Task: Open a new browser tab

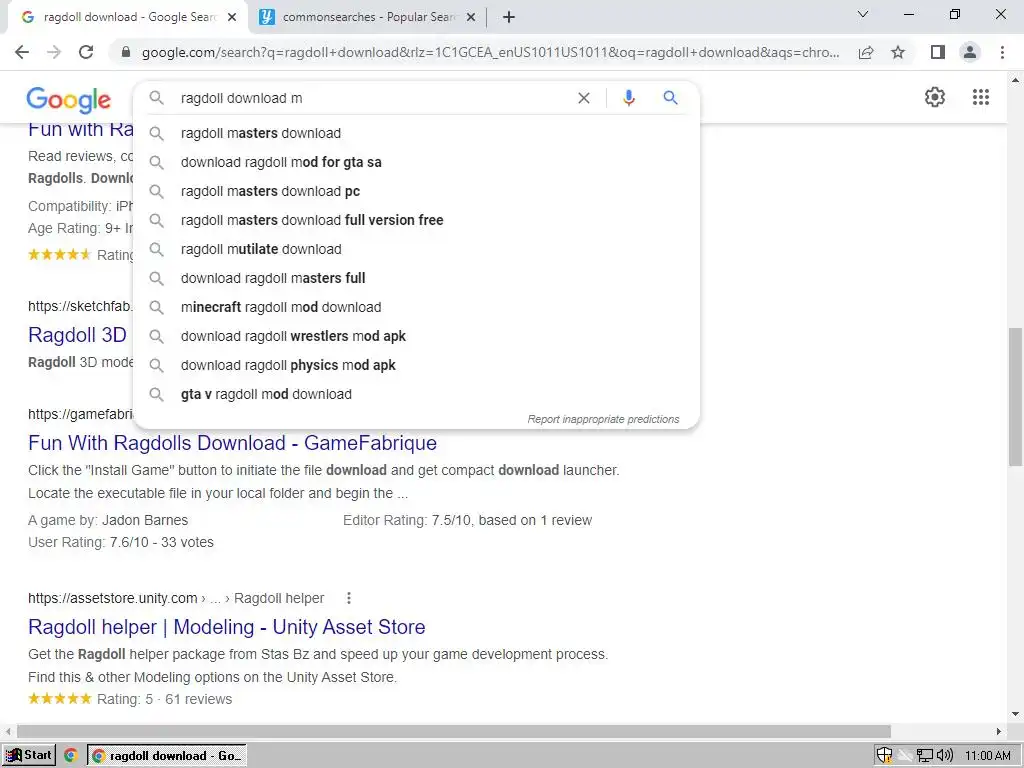Action: [509, 17]
